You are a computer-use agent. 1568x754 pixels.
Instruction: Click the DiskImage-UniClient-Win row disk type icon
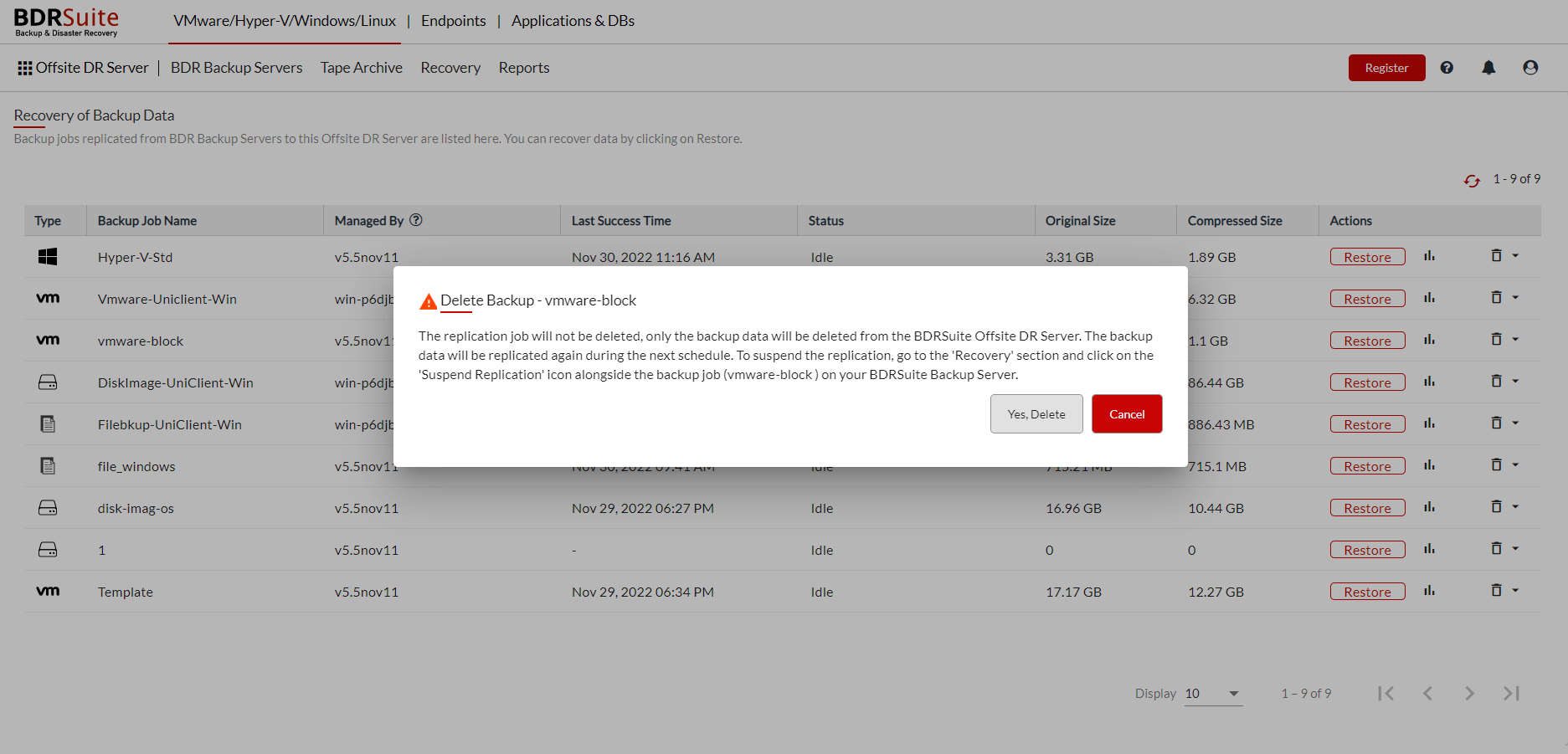(48, 382)
